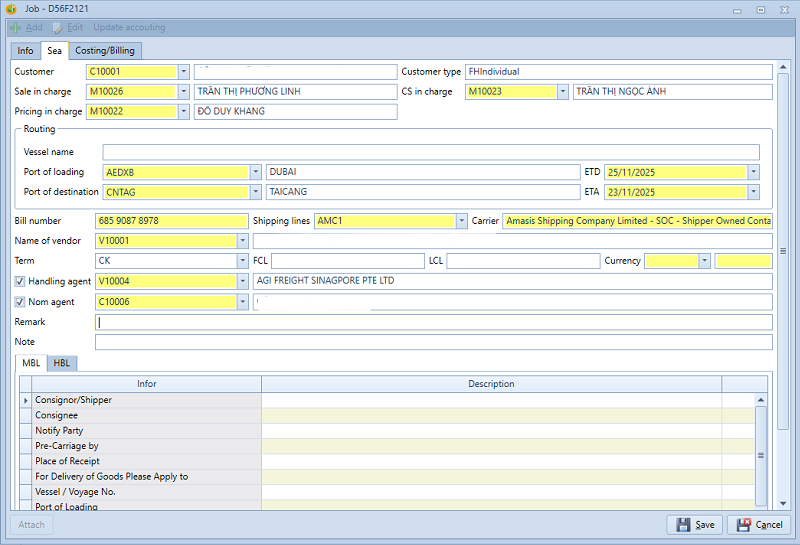The height and width of the screenshot is (545, 800).
Task: Click the main form vertical scrollbar
Action: click(x=783, y=250)
